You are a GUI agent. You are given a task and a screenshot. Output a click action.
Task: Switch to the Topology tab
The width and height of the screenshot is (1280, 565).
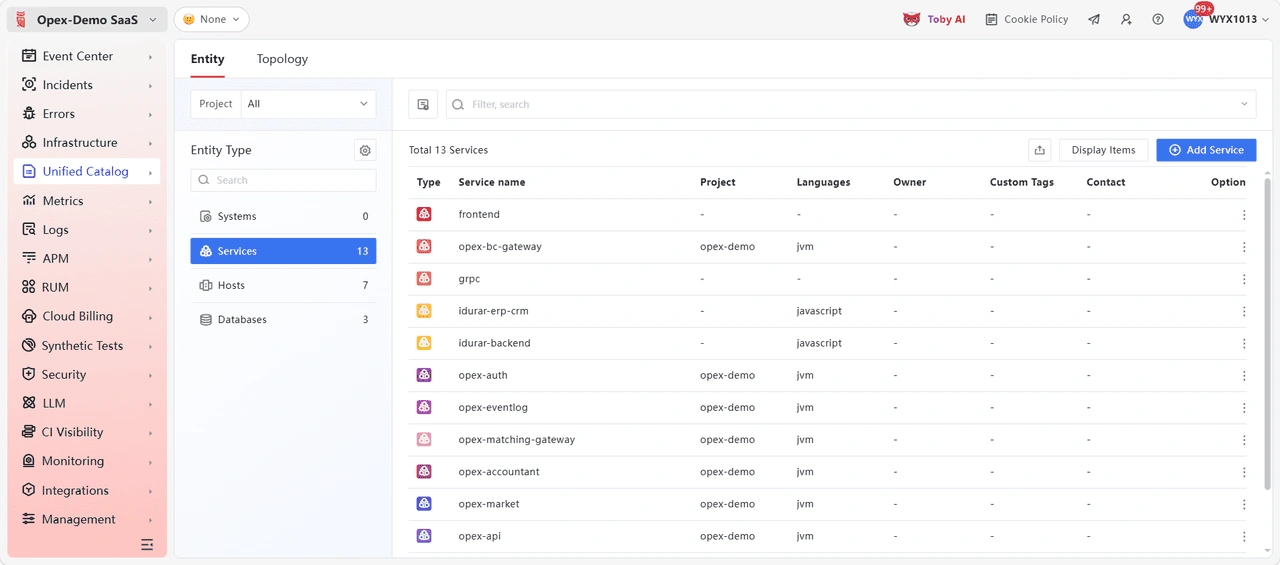tap(282, 59)
